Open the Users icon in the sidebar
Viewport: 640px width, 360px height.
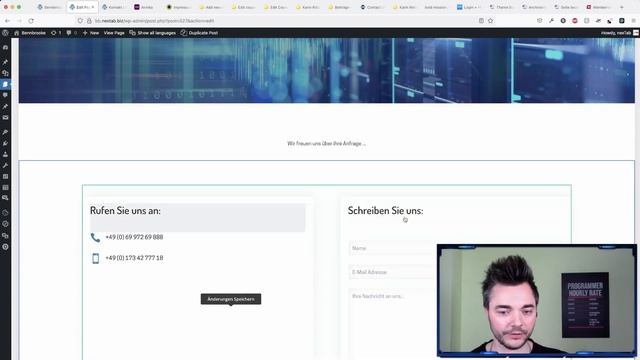point(5,154)
